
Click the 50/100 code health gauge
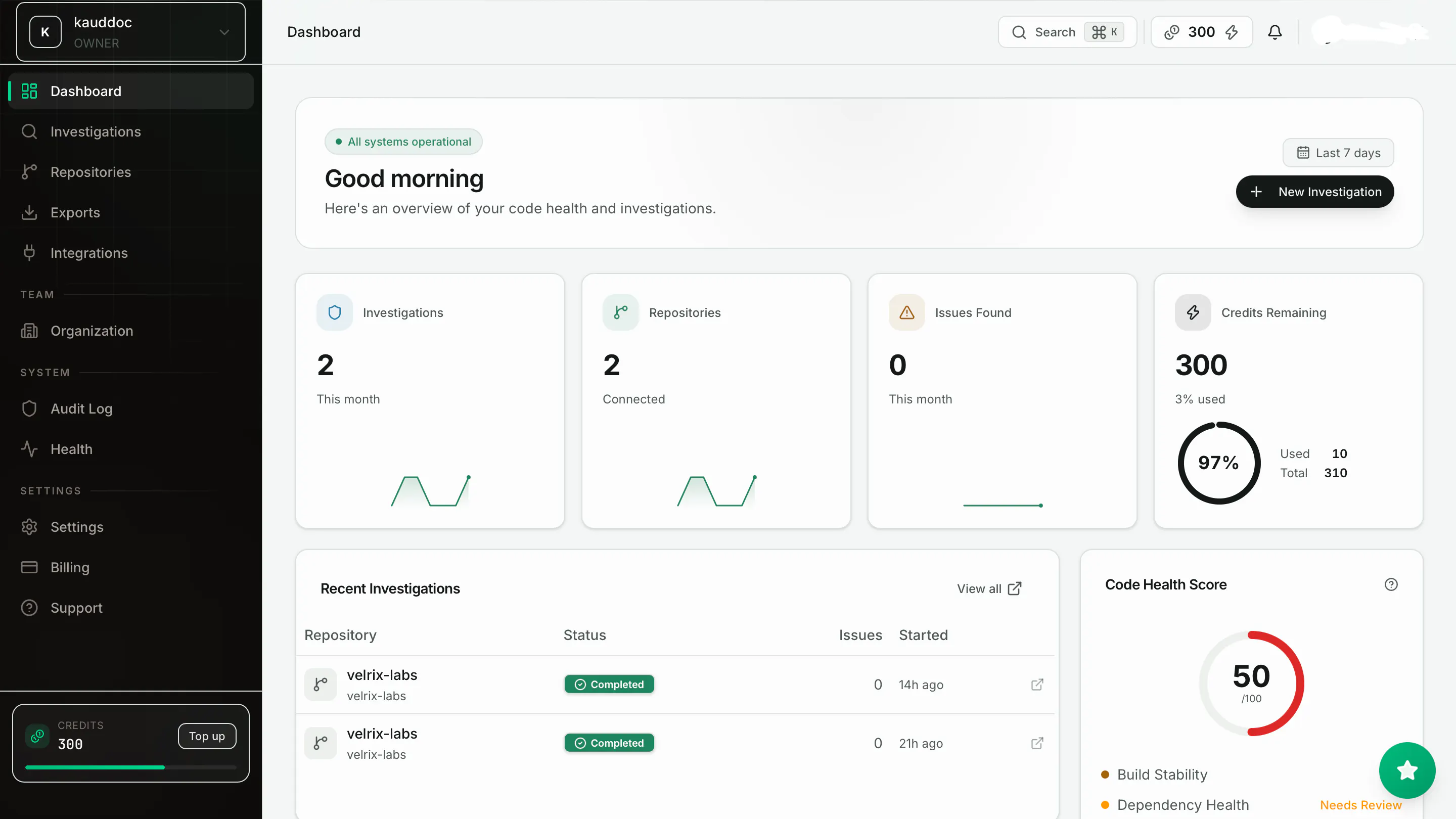coord(1251,684)
